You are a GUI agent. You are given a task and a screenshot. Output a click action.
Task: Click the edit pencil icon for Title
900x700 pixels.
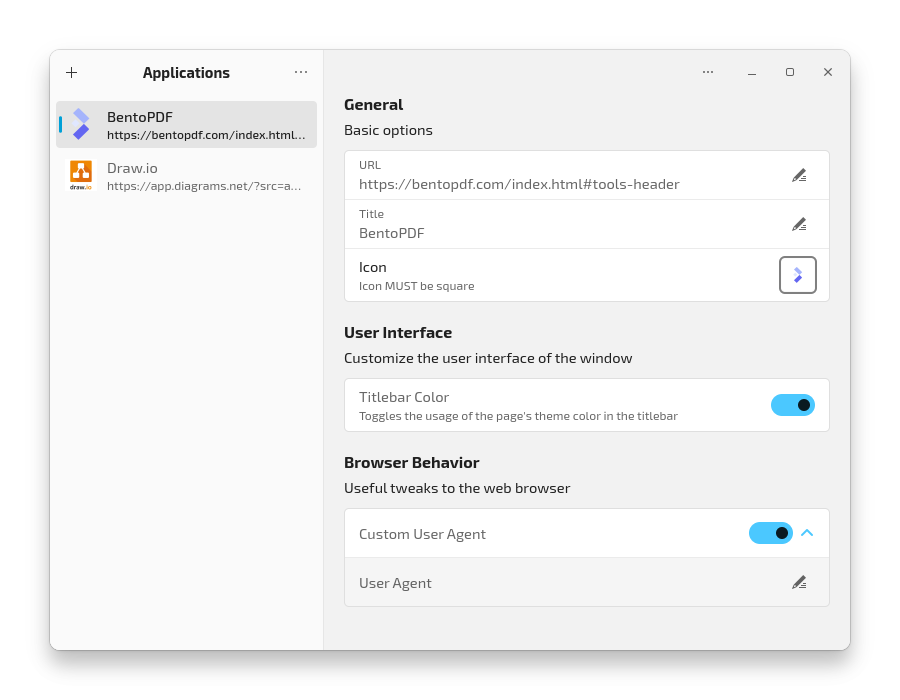point(798,224)
